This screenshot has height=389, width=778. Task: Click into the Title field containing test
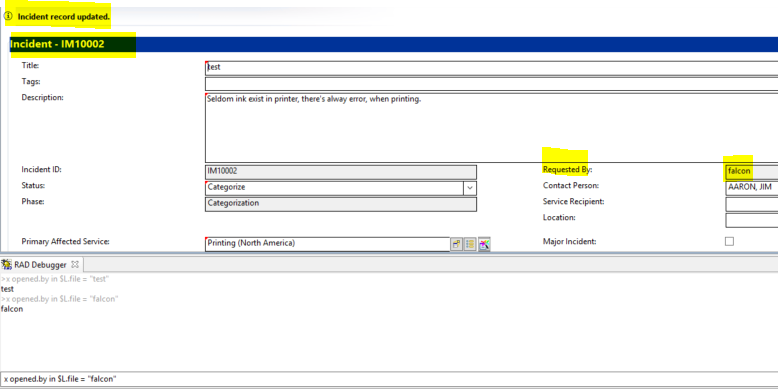[491, 68]
